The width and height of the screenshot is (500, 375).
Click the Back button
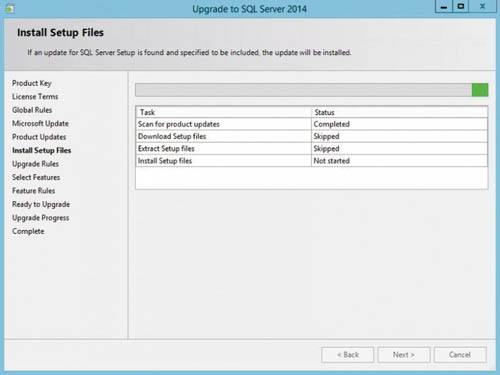[x=348, y=355]
